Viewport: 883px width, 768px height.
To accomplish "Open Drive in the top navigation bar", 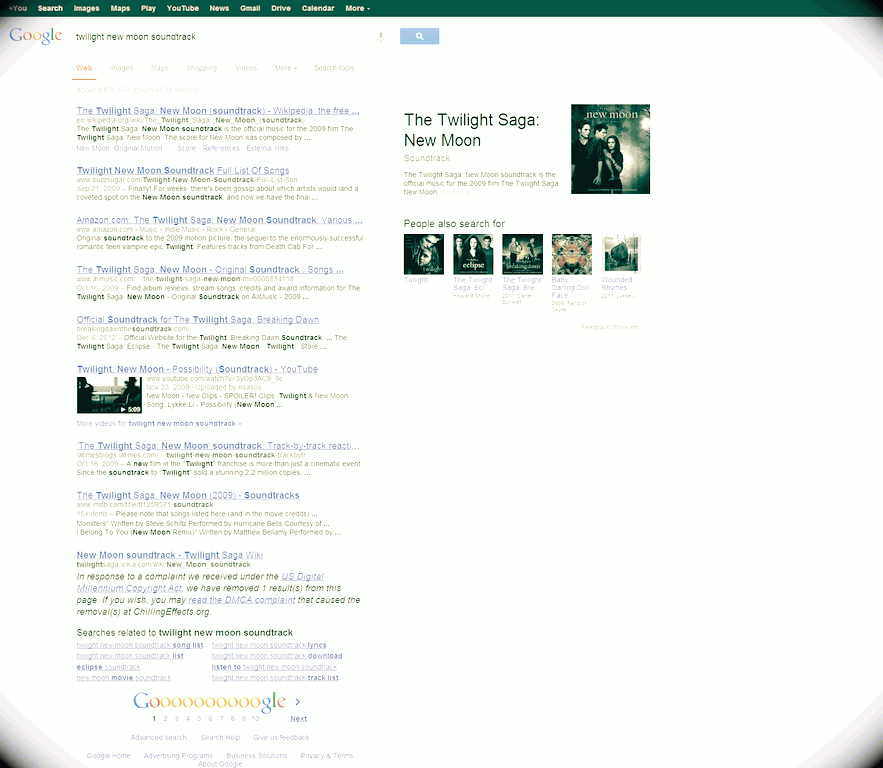I will click(281, 8).
